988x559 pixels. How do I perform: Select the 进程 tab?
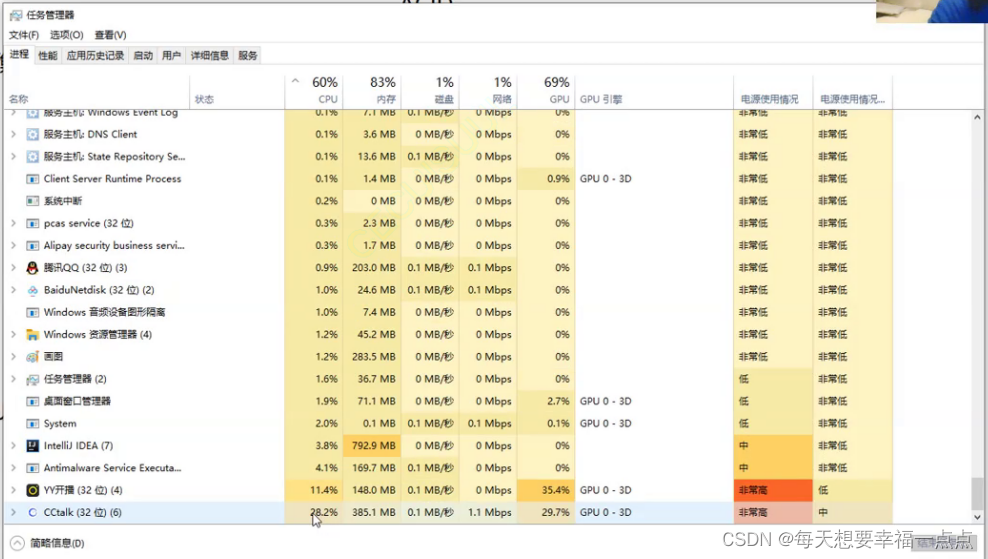click(19, 54)
